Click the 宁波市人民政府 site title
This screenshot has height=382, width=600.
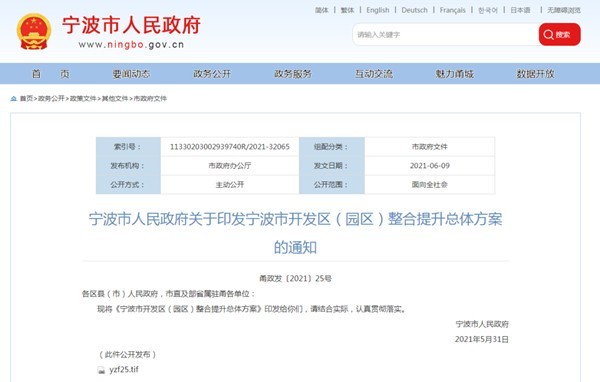(x=131, y=25)
